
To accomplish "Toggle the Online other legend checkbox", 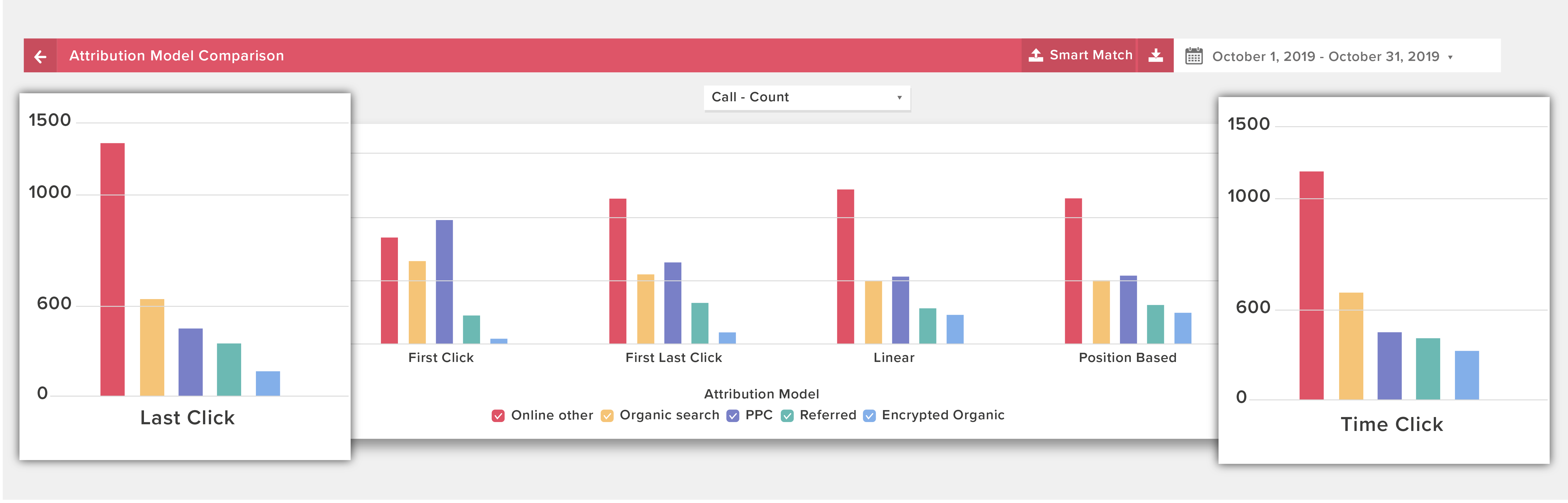I will (x=498, y=416).
